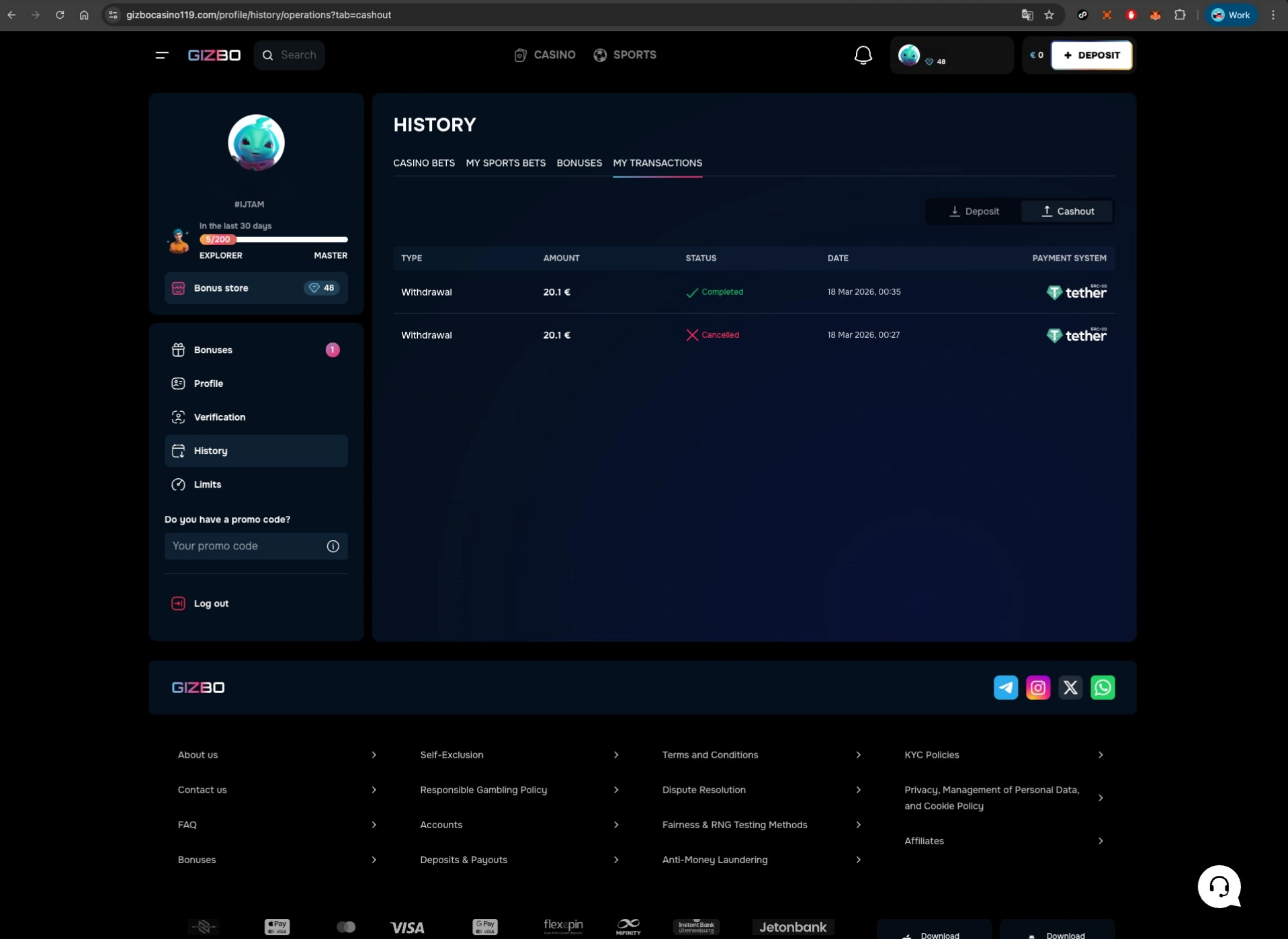This screenshot has width=1288, height=939.
Task: Bookmark this page with the star icon
Action: 1049,15
